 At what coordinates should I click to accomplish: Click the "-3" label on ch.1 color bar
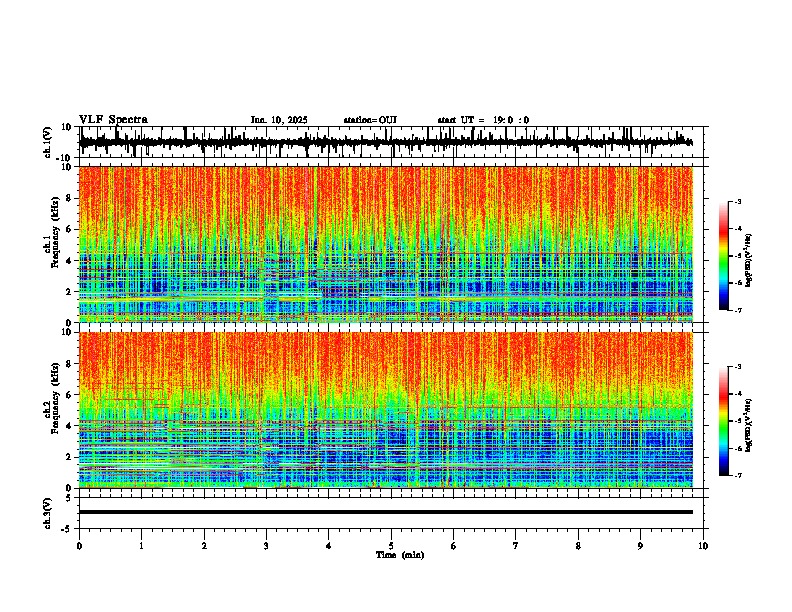coord(737,201)
